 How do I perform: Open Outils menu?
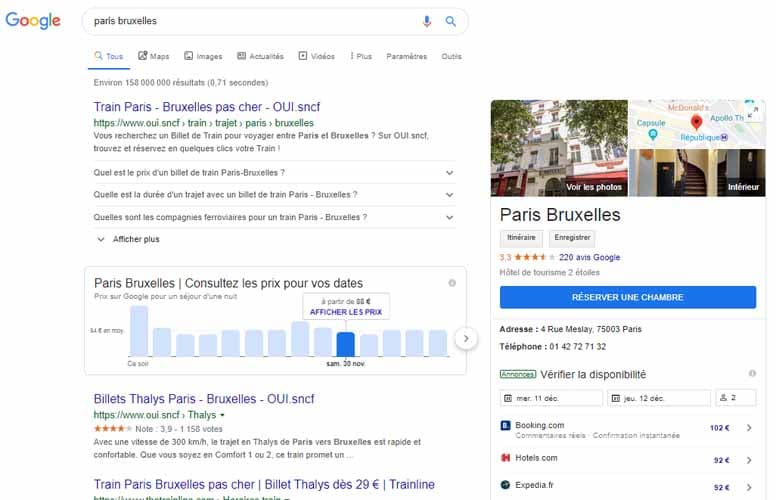coord(451,56)
